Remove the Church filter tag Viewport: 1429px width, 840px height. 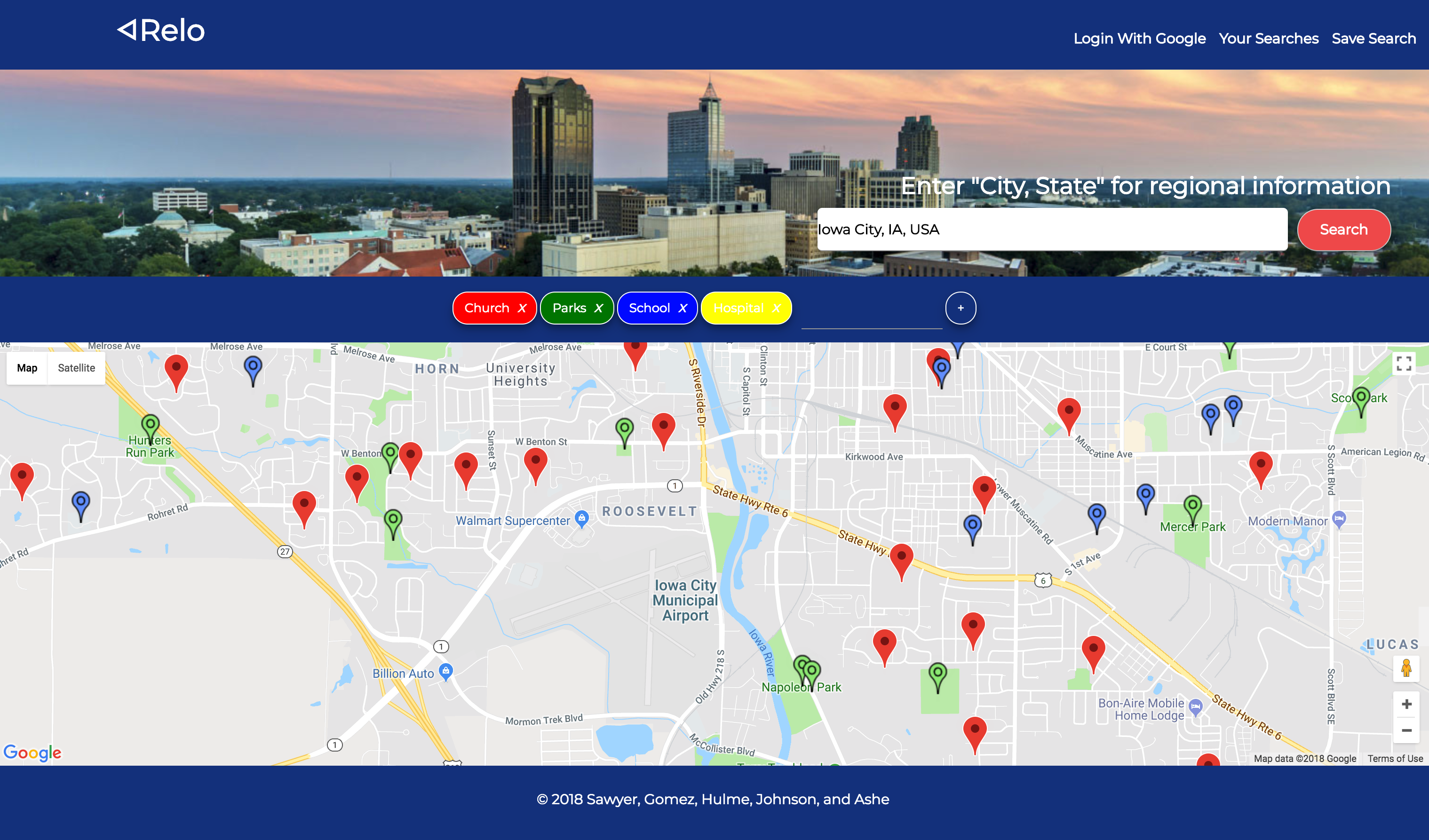[522, 308]
